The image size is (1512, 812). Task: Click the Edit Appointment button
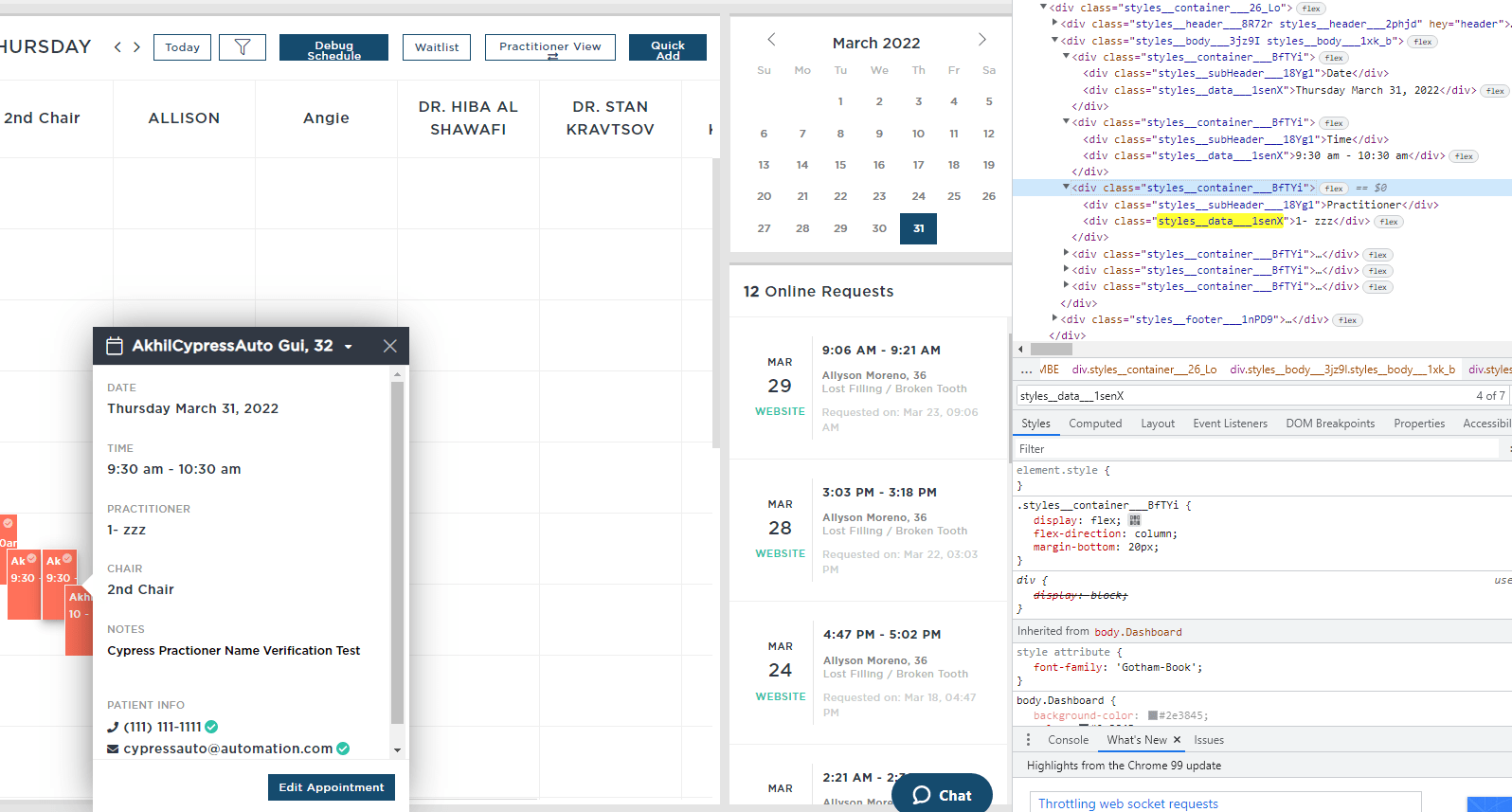[x=332, y=787]
